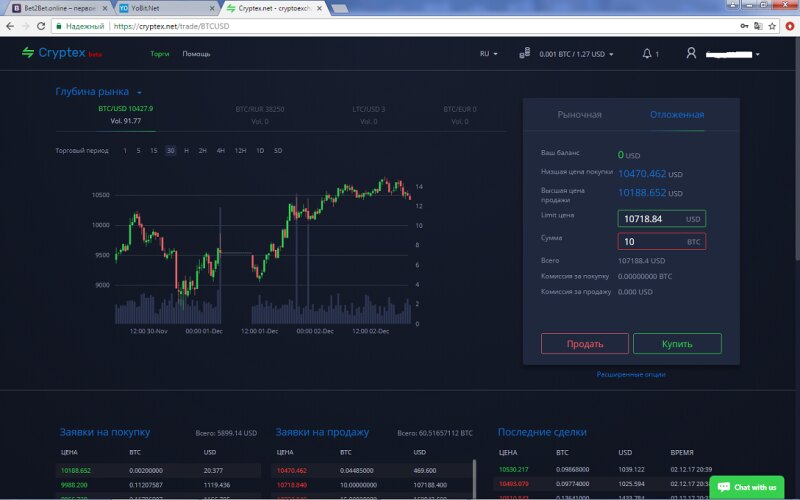800x500 pixels.
Task: Open notifications bell icon
Action: (x=648, y=54)
